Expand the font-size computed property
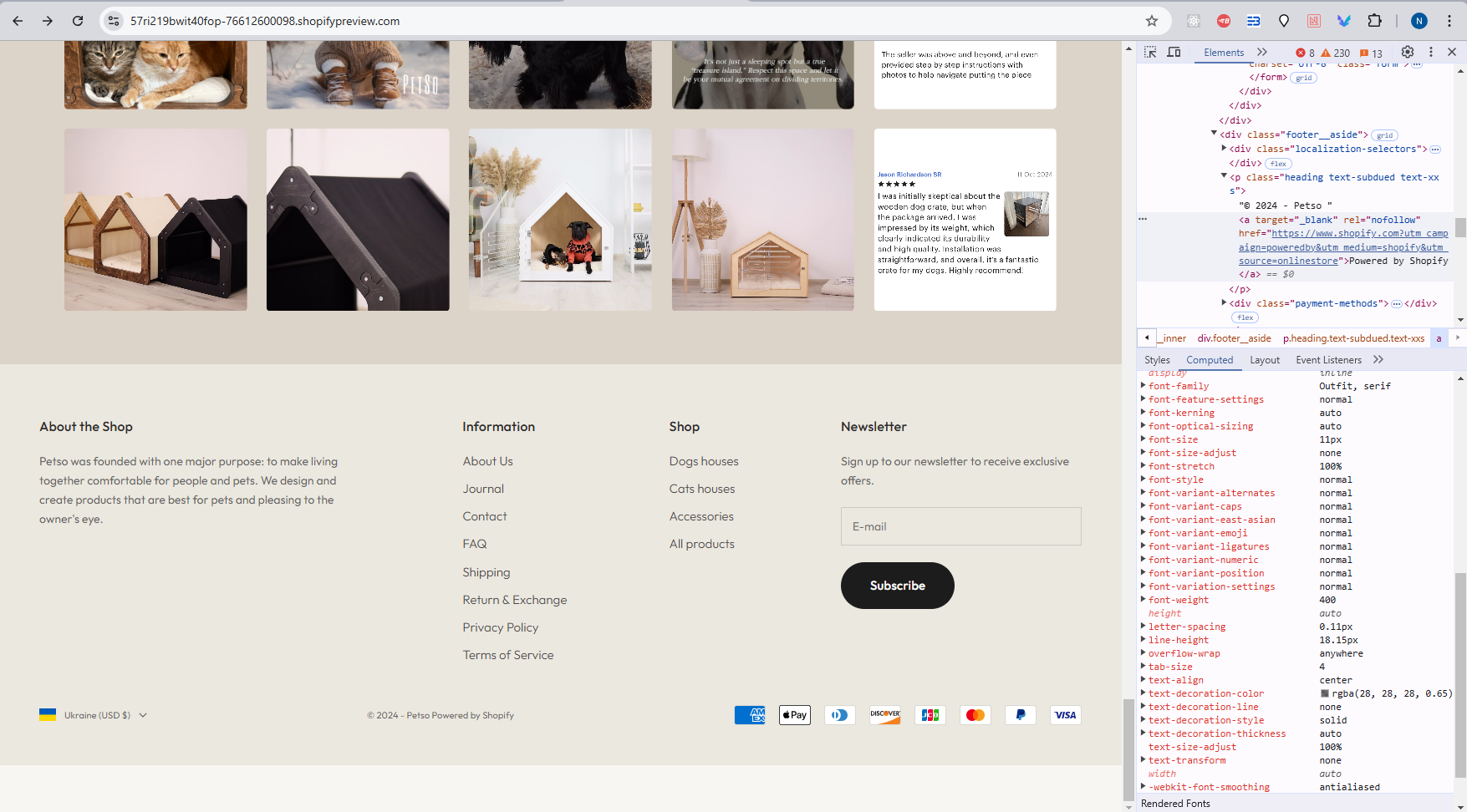This screenshot has height=812, width=1467. (x=1144, y=439)
